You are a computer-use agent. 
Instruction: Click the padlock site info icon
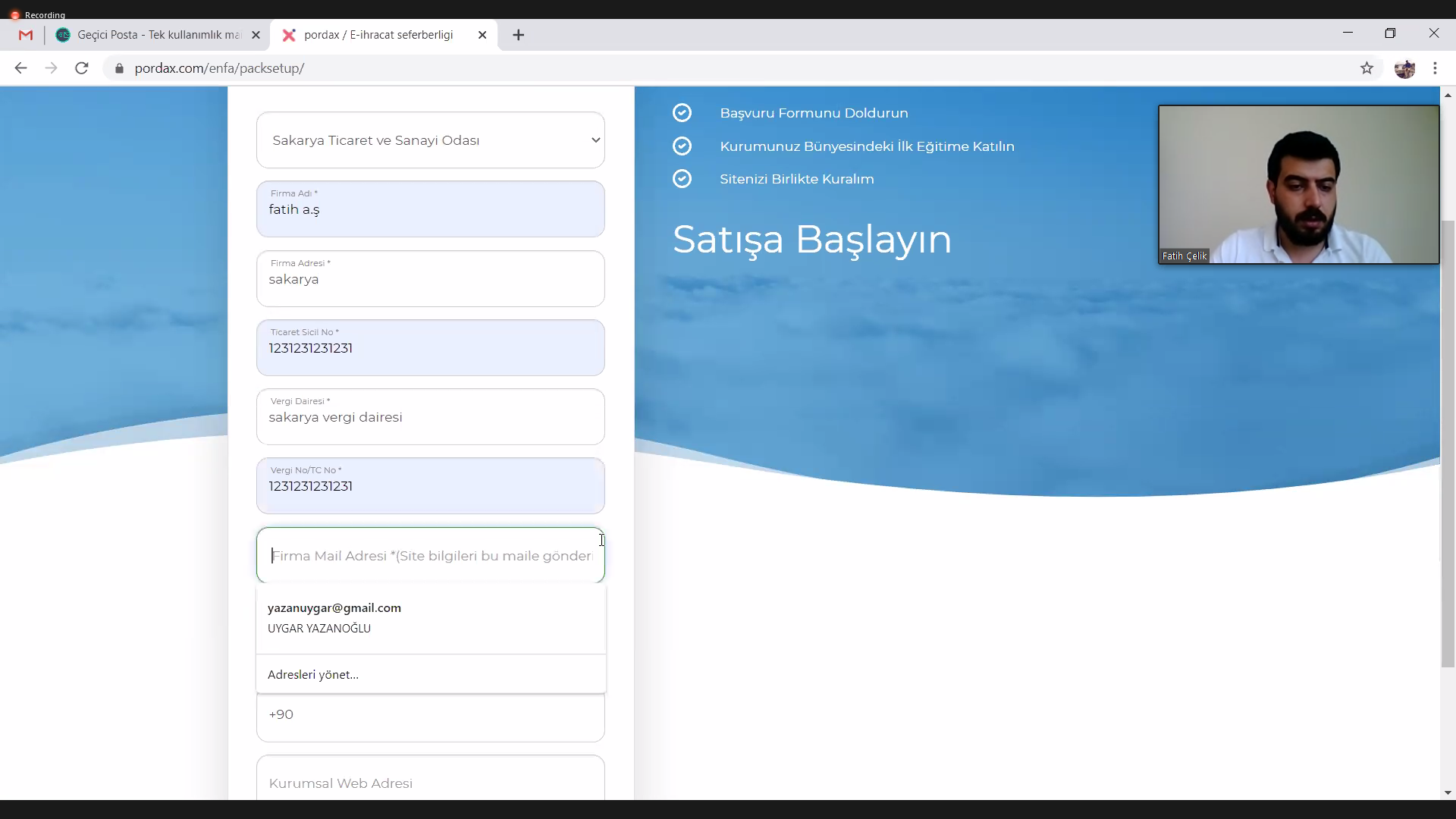[x=119, y=68]
